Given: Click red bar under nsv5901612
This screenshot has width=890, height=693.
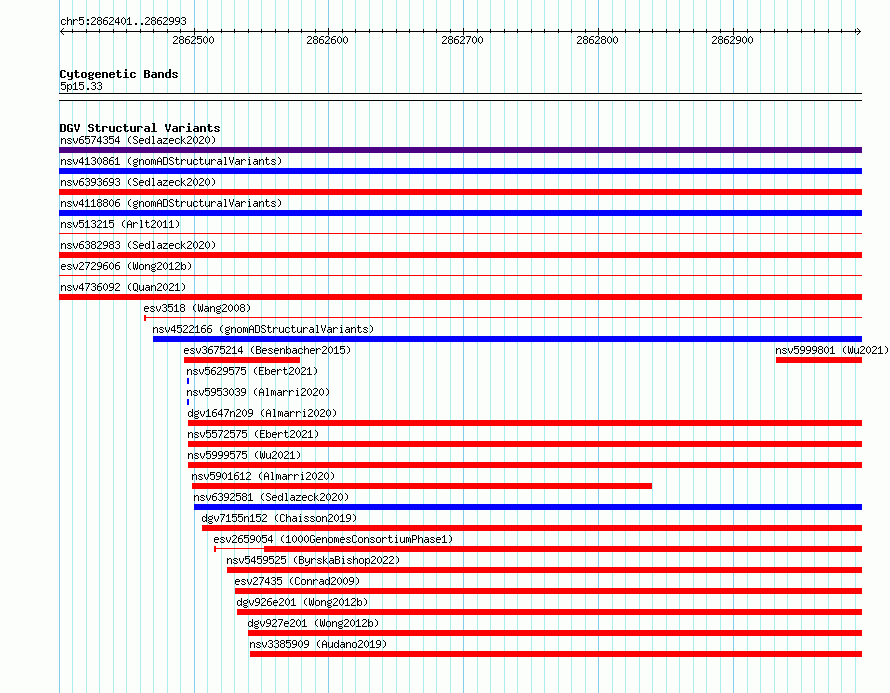Looking at the screenshot, I should click(x=422, y=486).
